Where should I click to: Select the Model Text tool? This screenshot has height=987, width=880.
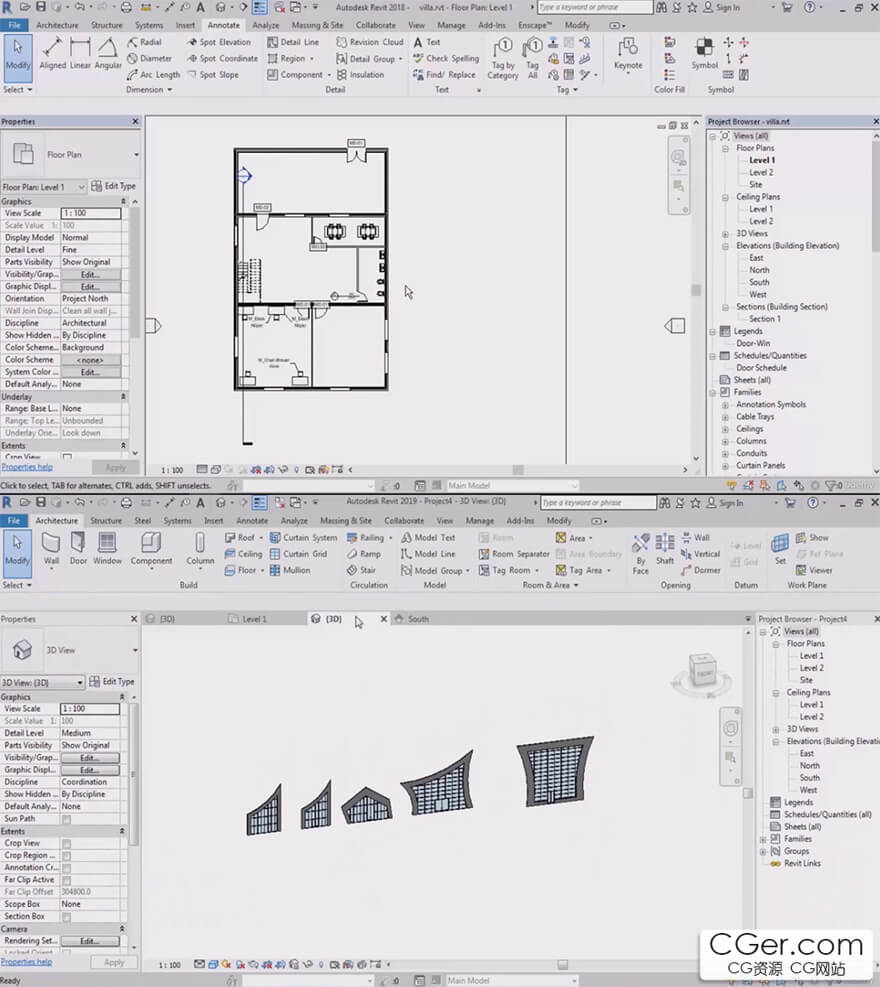coord(428,538)
